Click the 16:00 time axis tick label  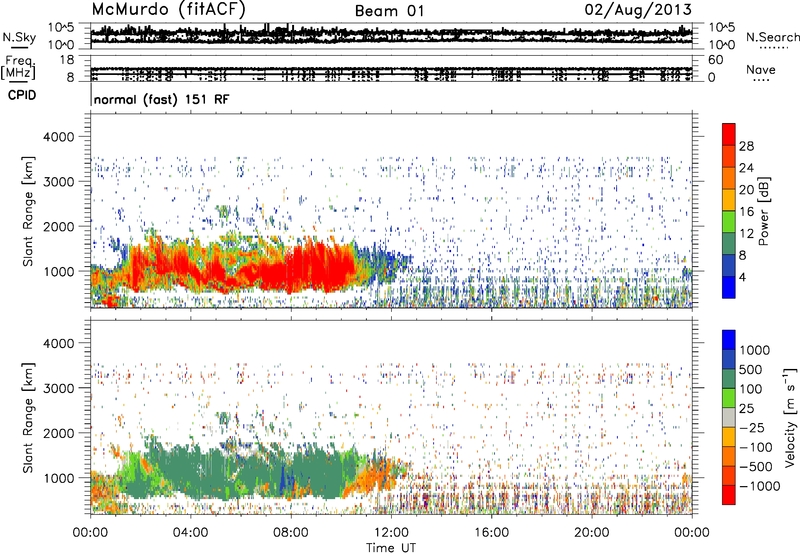click(492, 533)
